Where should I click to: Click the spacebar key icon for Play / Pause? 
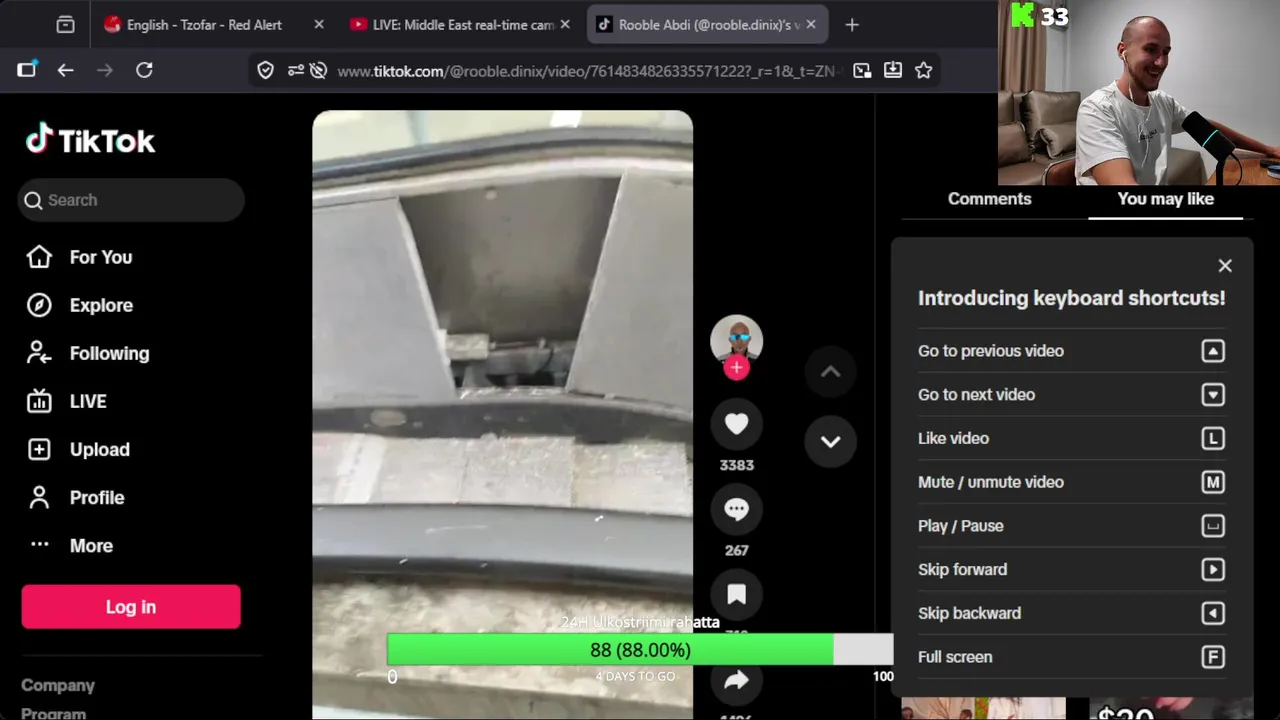point(1213,526)
